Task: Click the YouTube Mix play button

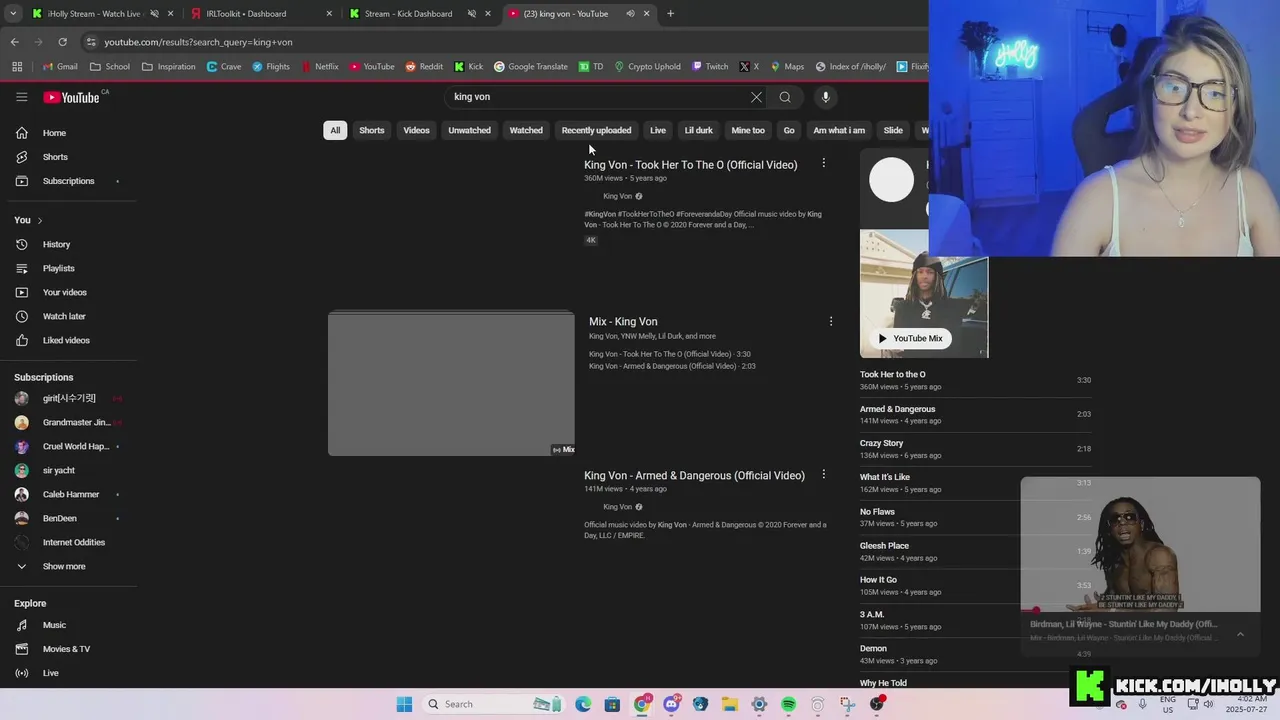Action: (910, 338)
